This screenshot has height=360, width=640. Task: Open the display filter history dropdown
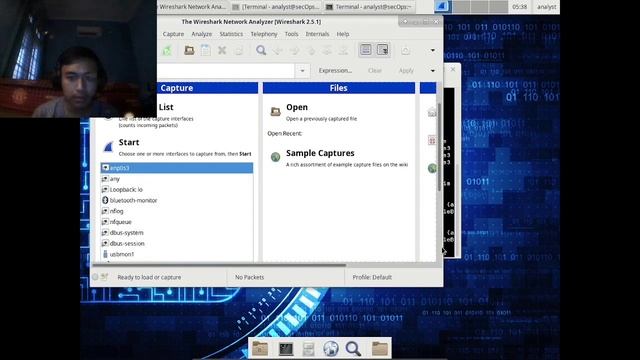coord(302,71)
